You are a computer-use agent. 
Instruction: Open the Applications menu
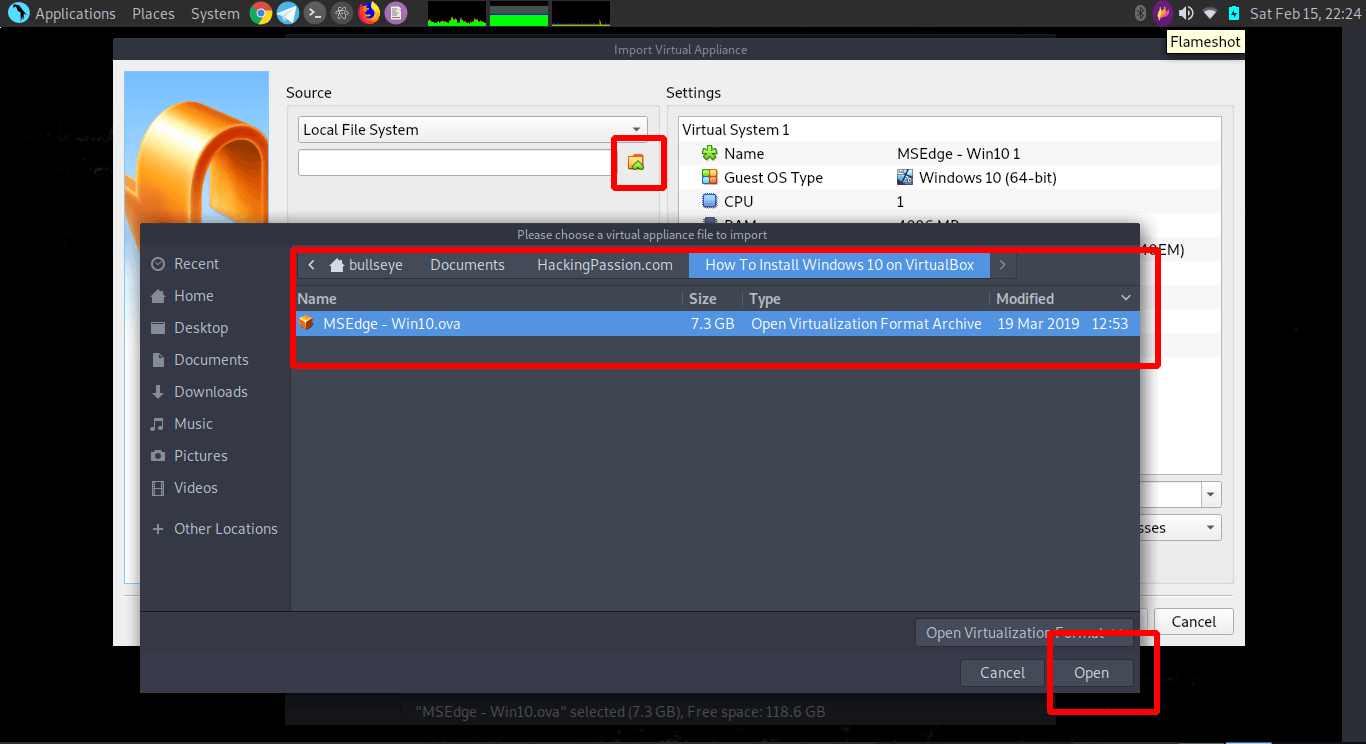pos(76,13)
